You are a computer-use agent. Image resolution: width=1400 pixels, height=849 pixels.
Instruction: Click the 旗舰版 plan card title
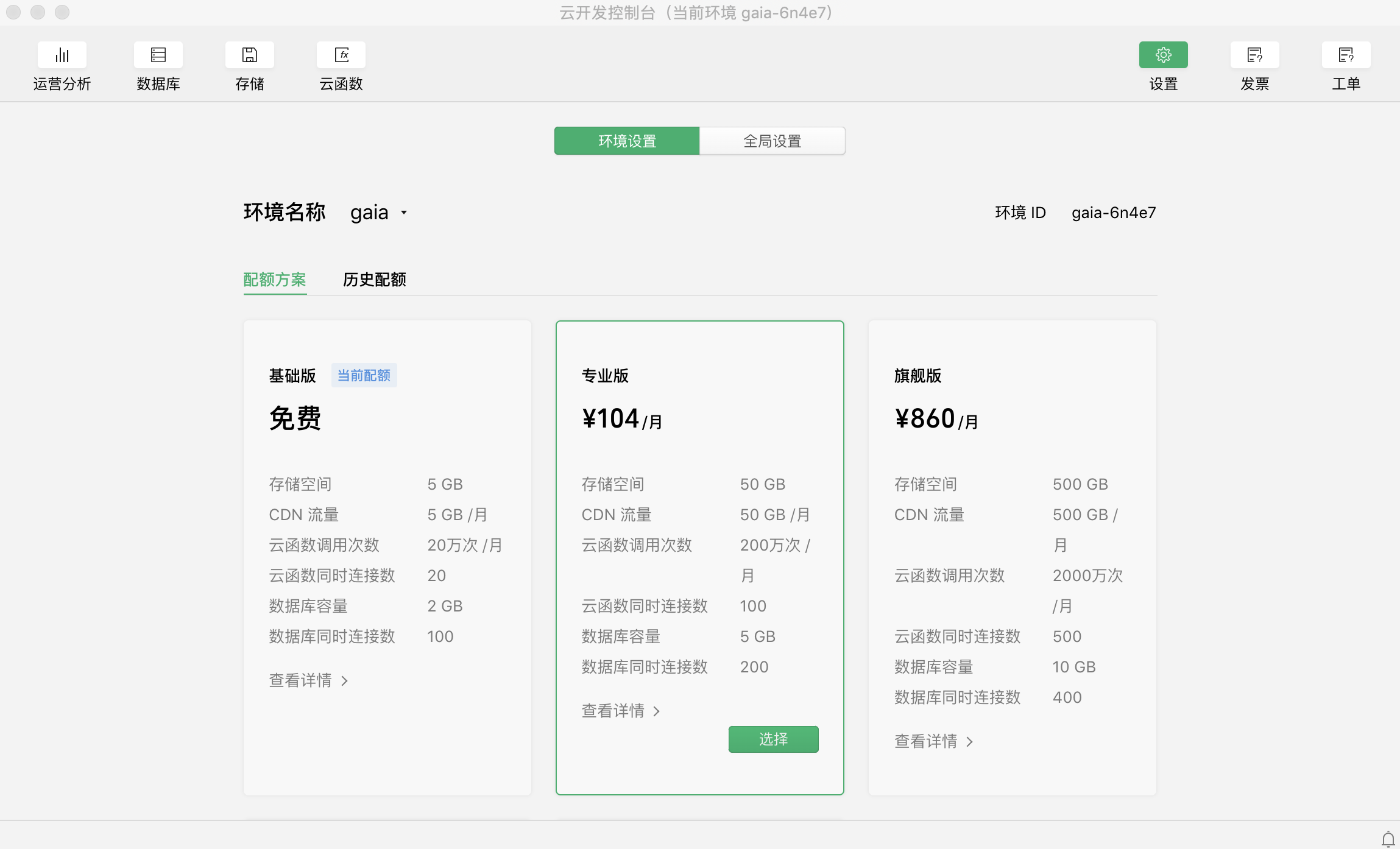[x=917, y=376]
